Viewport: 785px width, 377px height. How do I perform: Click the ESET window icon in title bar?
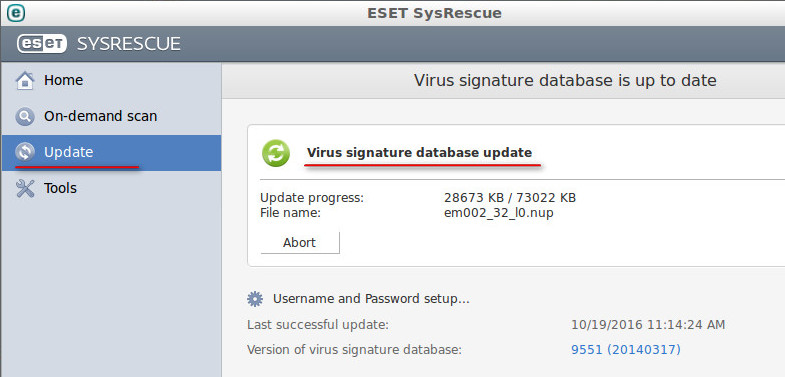pyautogui.click(x=16, y=13)
